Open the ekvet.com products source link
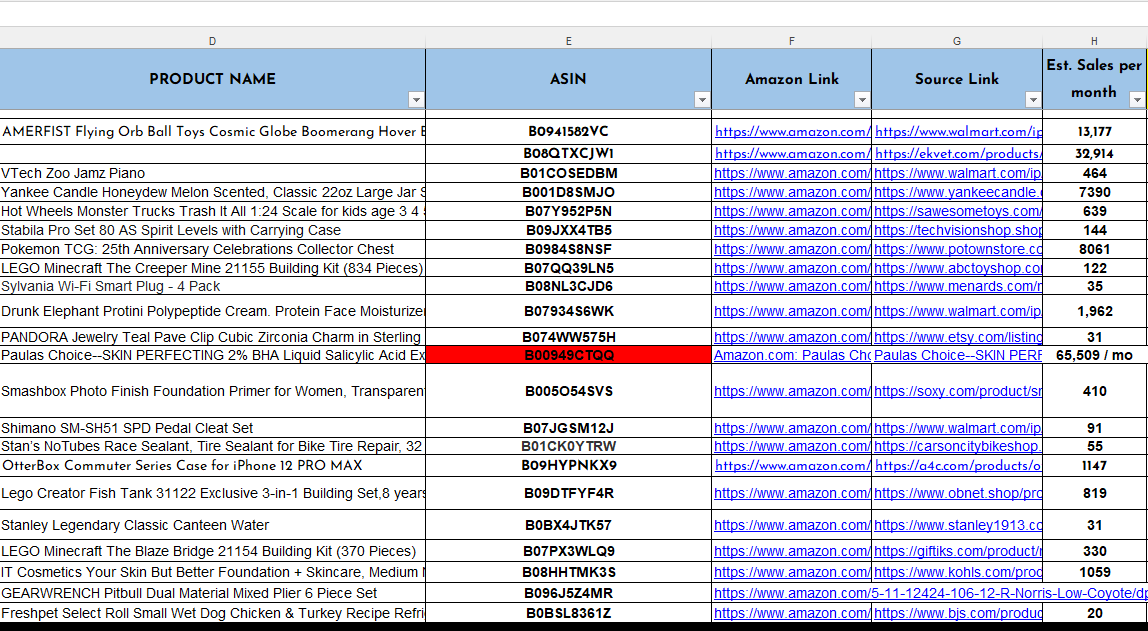 point(958,154)
